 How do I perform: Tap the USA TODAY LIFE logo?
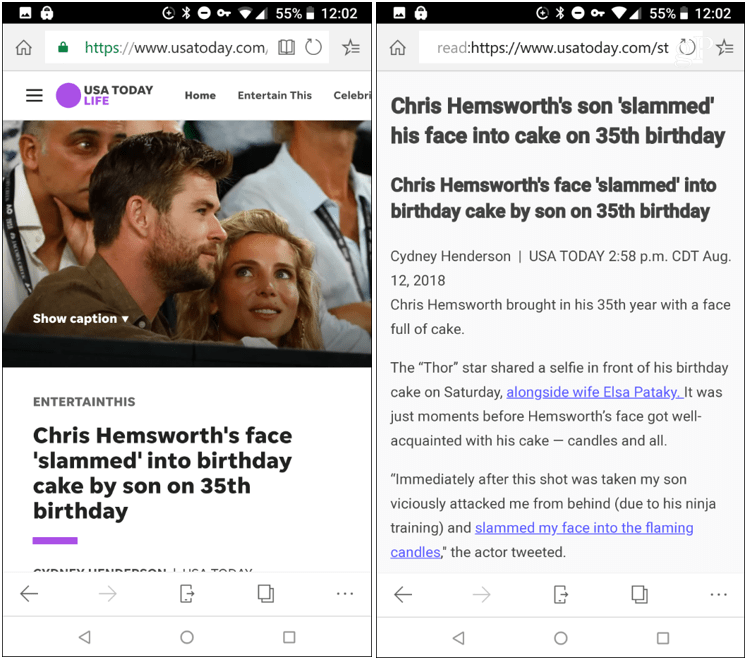point(105,95)
